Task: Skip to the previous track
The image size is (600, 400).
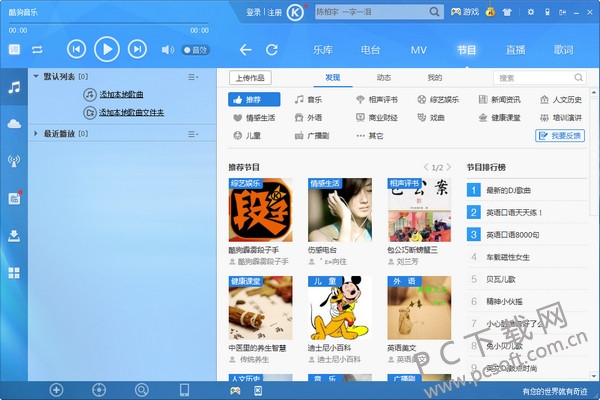Action: tap(76, 49)
